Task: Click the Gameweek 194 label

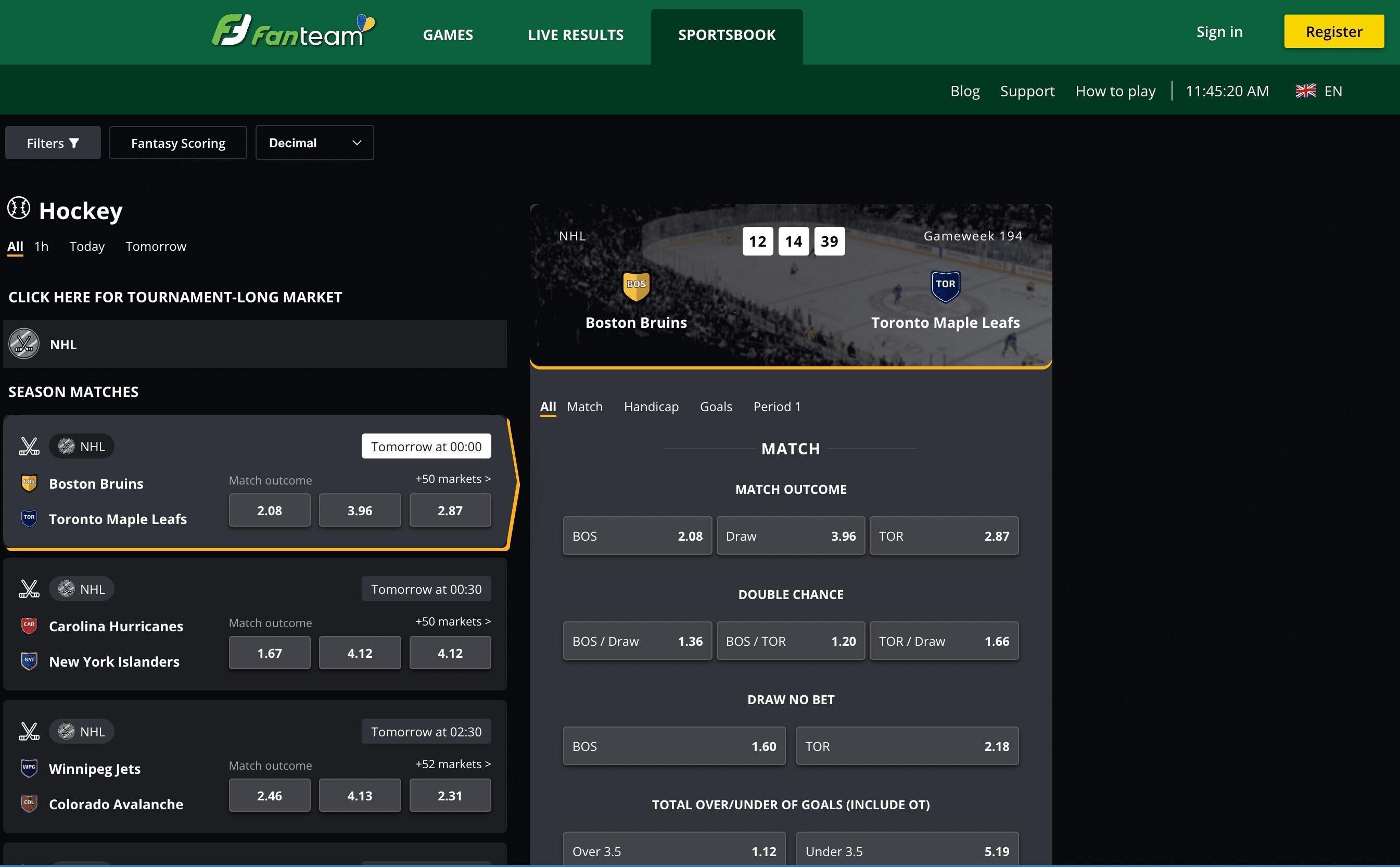Action: [973, 236]
